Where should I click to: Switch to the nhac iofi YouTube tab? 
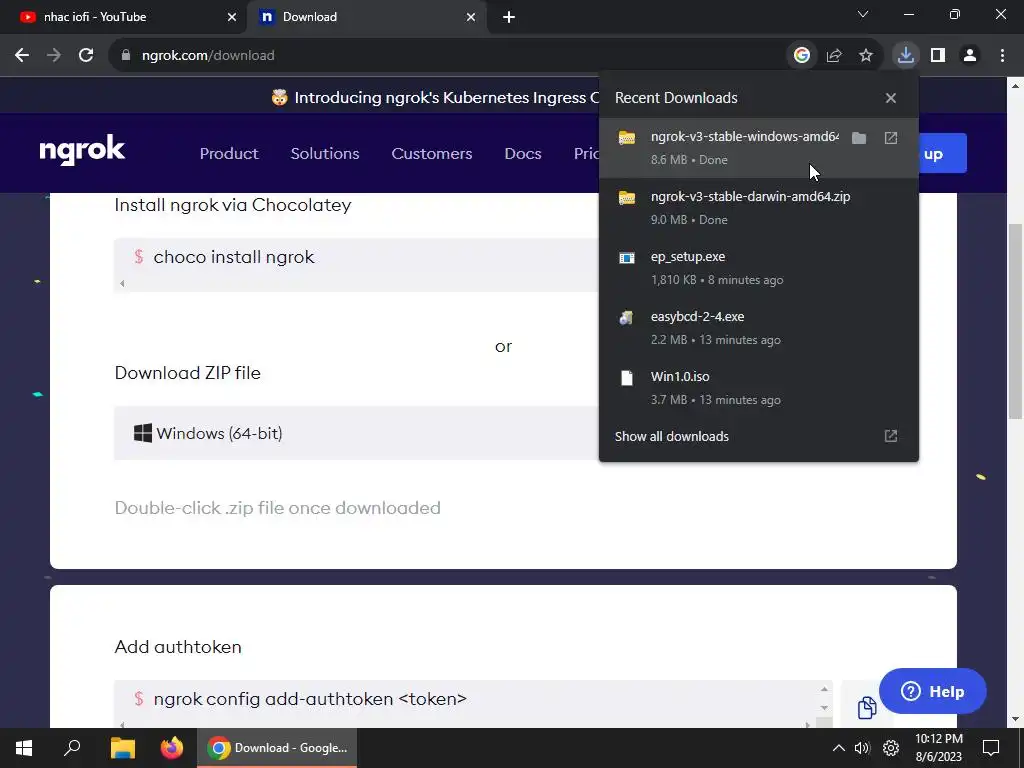tap(124, 17)
